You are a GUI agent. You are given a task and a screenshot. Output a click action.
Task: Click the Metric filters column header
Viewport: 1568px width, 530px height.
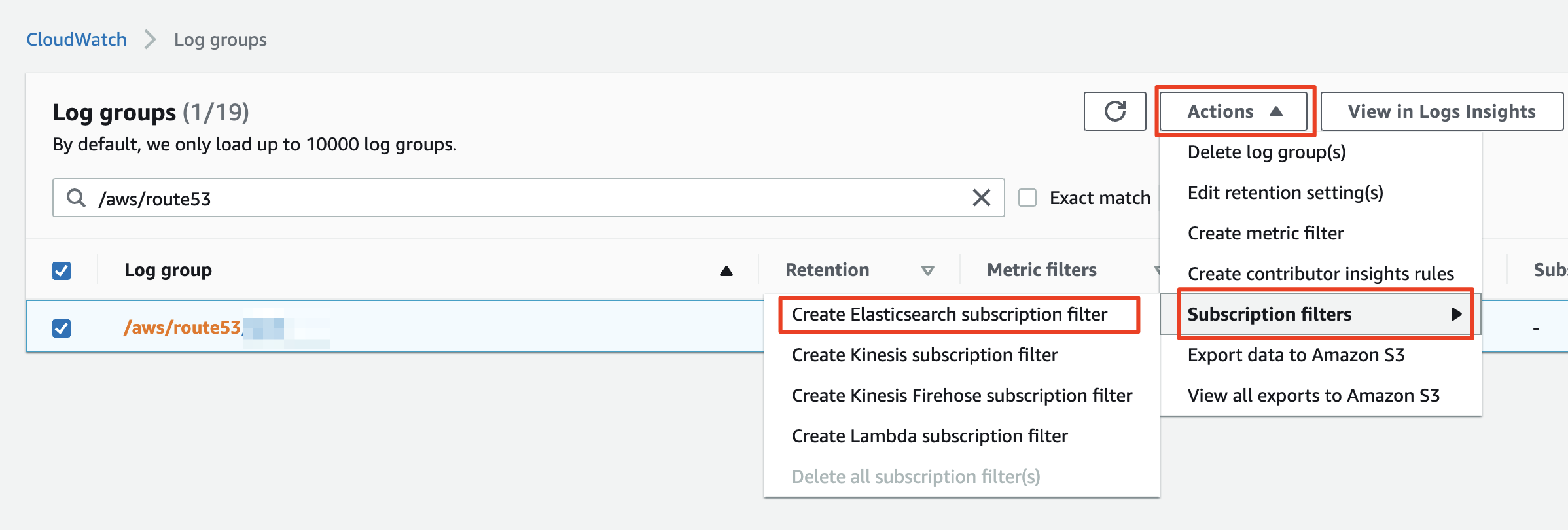tap(1042, 270)
